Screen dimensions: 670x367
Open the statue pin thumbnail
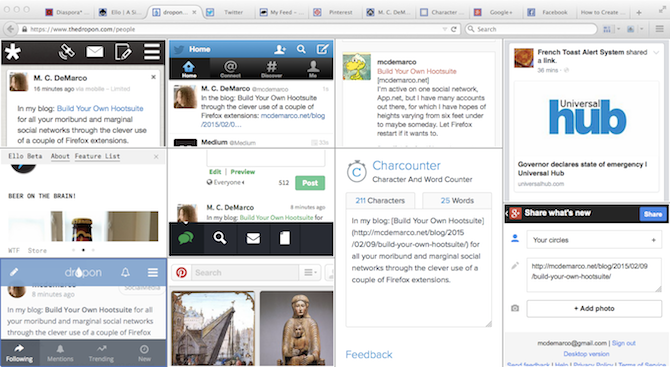(x=296, y=329)
